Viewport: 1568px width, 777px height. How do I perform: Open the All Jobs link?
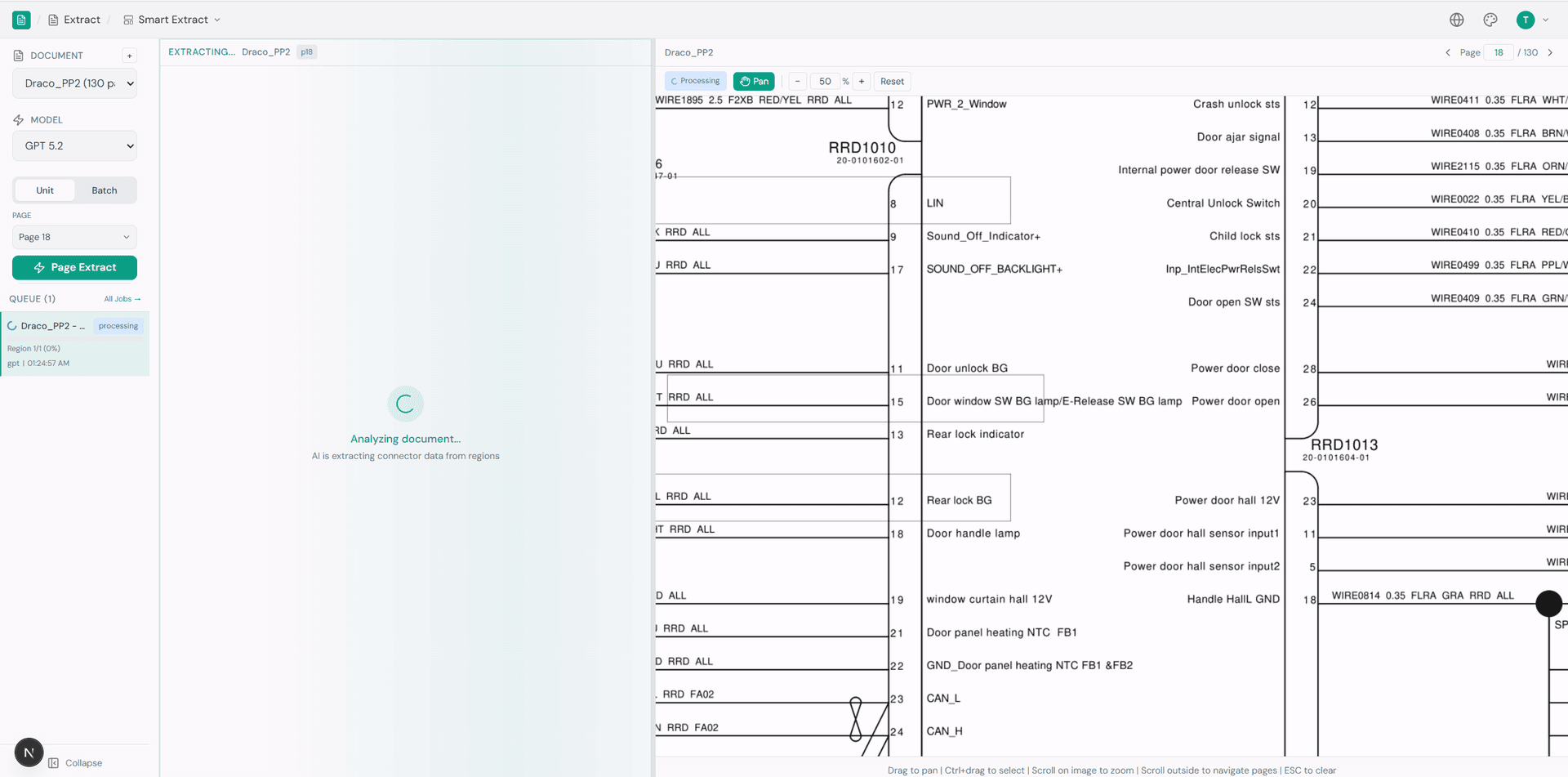click(122, 299)
